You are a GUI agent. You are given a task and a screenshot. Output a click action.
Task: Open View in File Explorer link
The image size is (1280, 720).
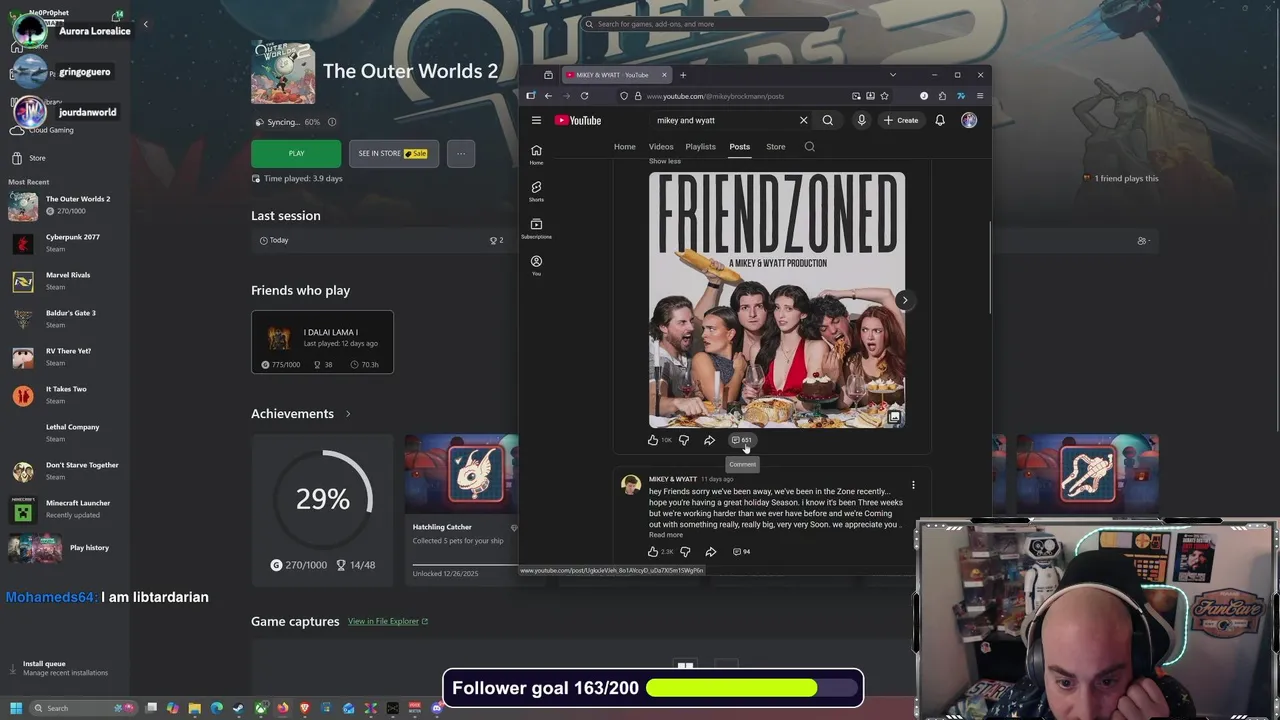coord(388,622)
